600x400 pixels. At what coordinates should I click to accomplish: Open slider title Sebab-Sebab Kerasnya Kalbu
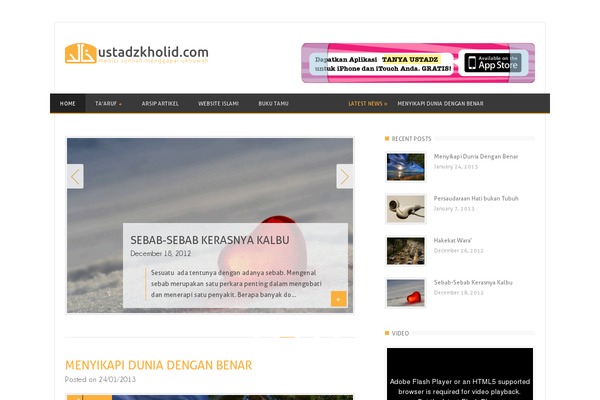[210, 240]
